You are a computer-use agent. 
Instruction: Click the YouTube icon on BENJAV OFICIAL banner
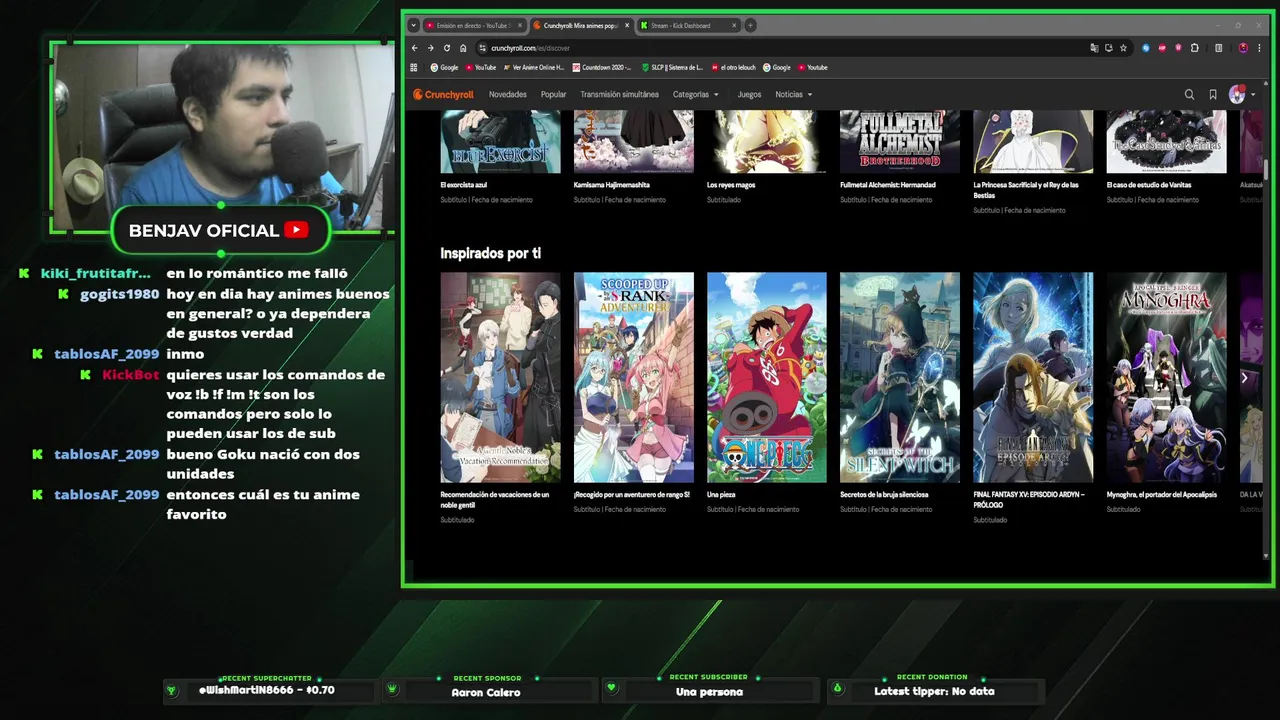click(296, 230)
